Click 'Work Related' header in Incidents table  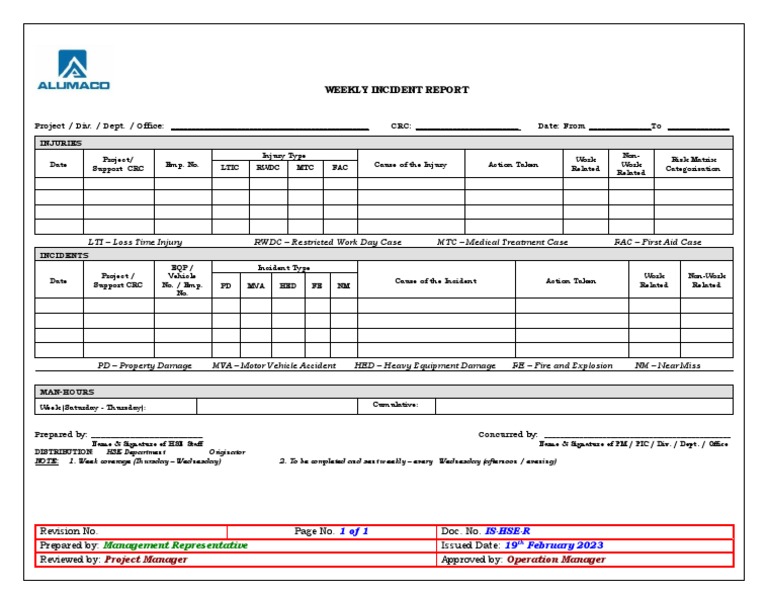click(654, 281)
